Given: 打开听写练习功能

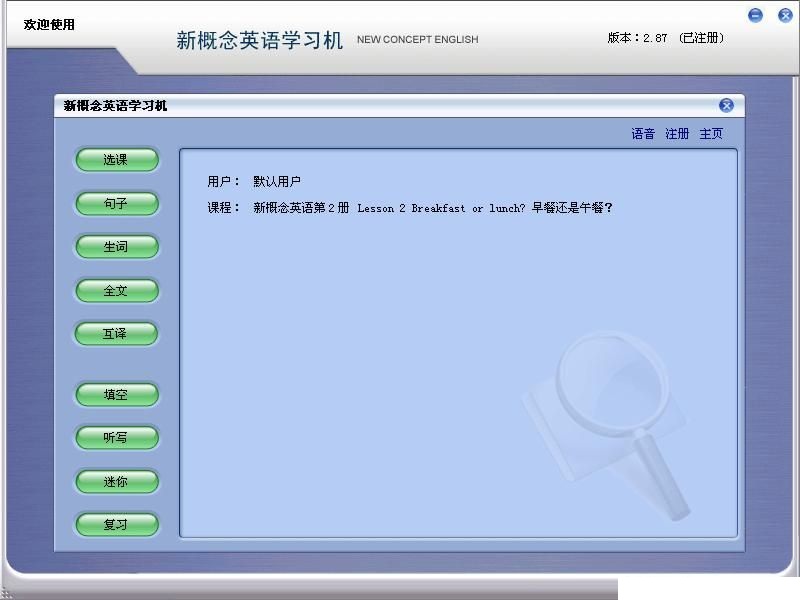Looking at the screenshot, I should [x=116, y=438].
